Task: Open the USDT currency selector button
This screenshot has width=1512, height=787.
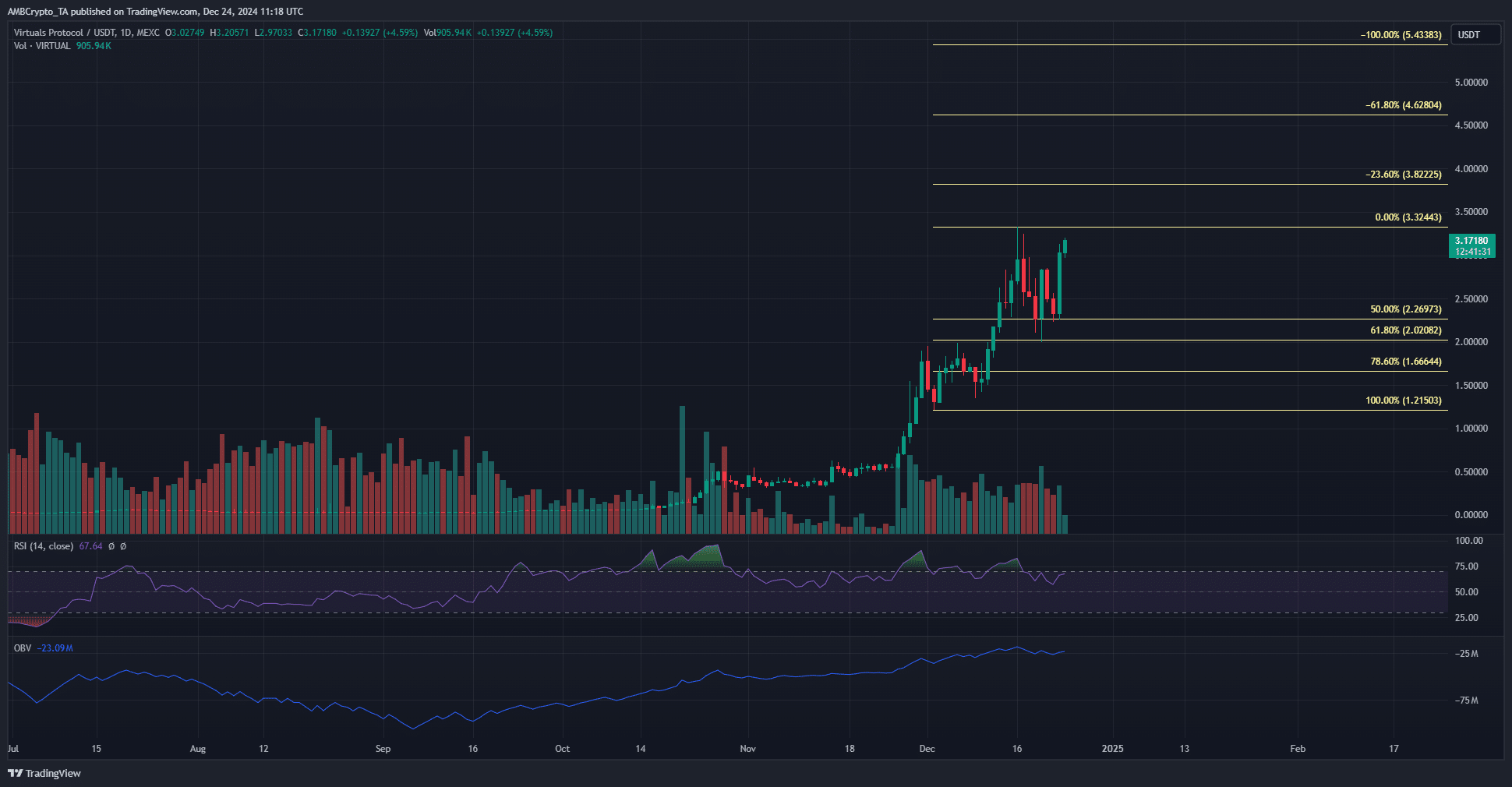Action: click(1475, 35)
